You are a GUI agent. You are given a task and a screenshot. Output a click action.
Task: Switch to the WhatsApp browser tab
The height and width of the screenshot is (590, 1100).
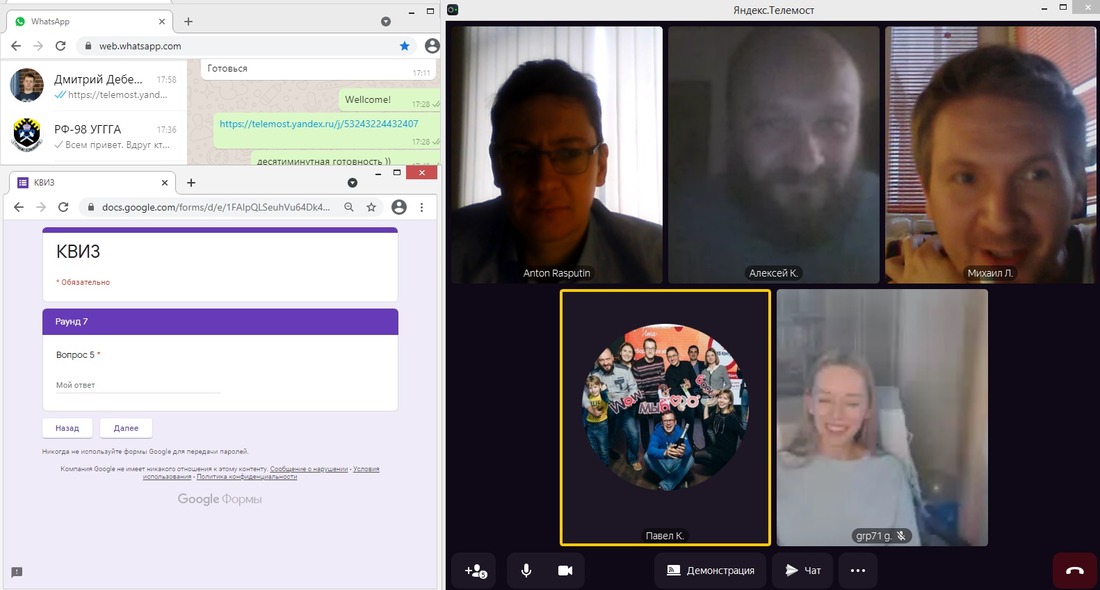88,22
